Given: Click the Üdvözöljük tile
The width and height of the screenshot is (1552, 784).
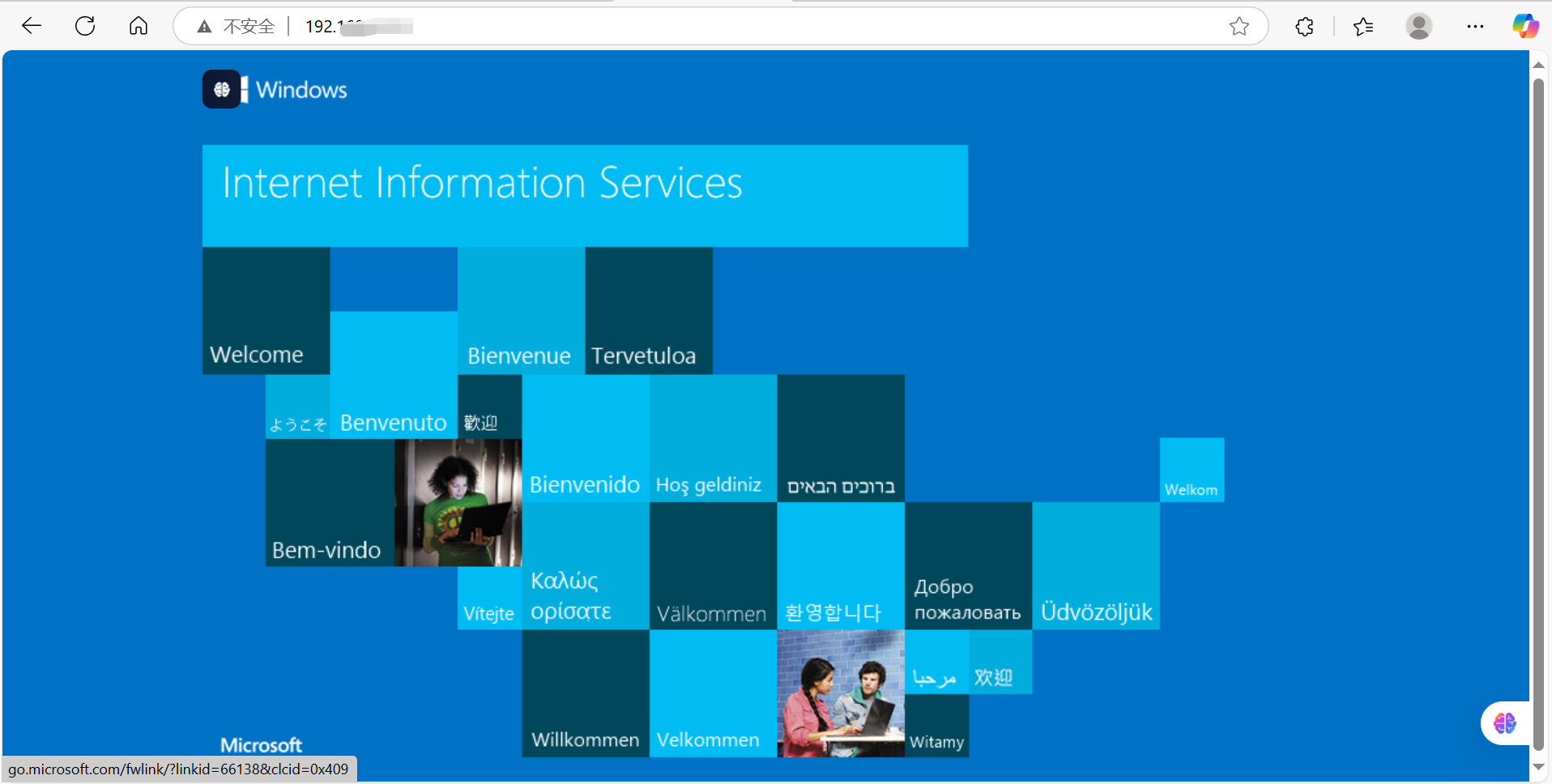Looking at the screenshot, I should (1096, 566).
